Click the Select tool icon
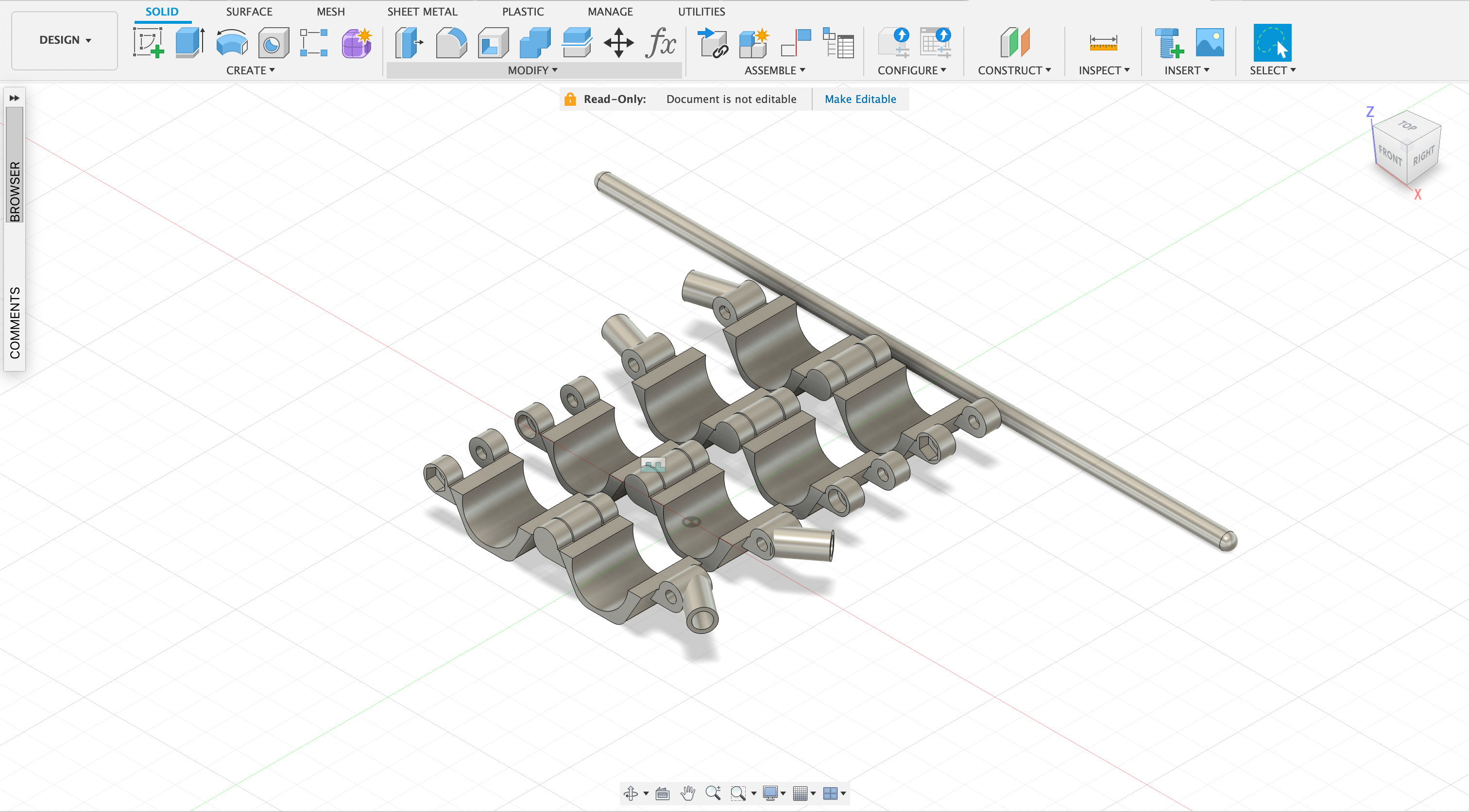Image resolution: width=1469 pixels, height=812 pixels. click(x=1272, y=43)
